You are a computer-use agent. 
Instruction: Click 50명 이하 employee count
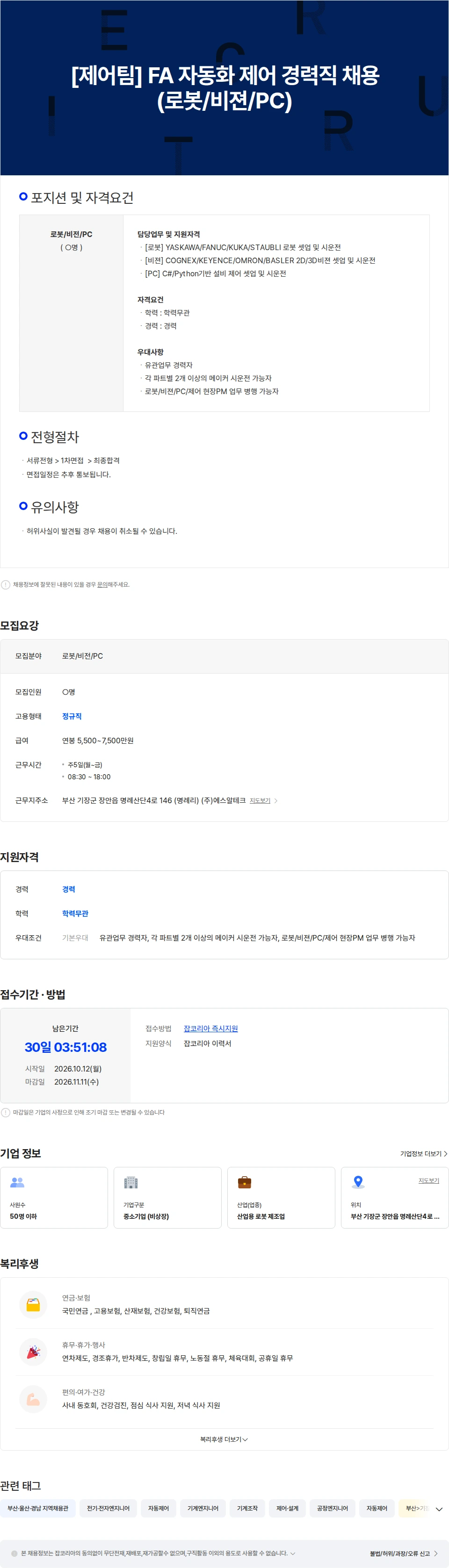click(23, 1216)
